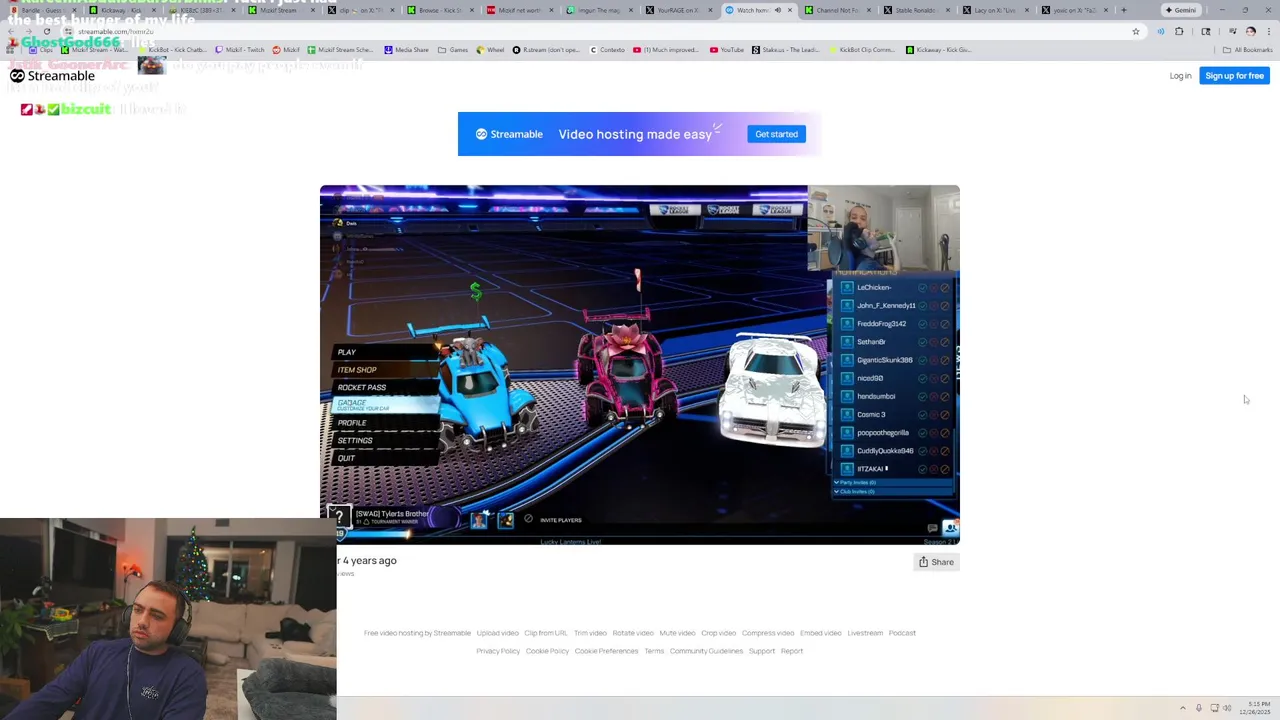Image resolution: width=1280 pixels, height=720 pixels.
Task: Open the Privacy Policy footer link
Action: pos(498,651)
